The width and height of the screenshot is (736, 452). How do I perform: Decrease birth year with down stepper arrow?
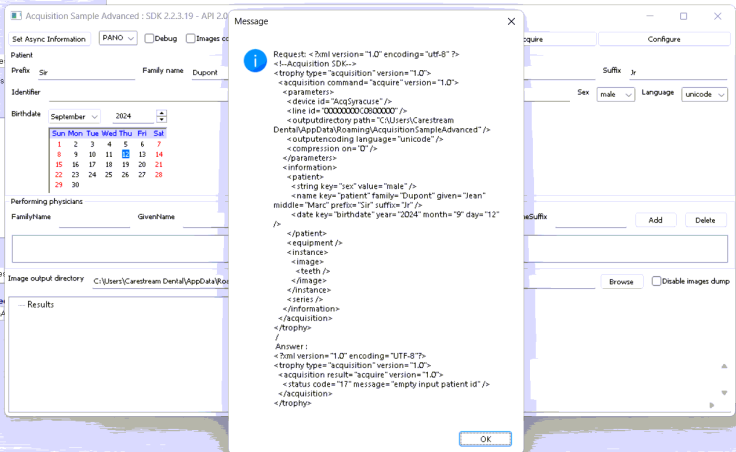[161, 119]
